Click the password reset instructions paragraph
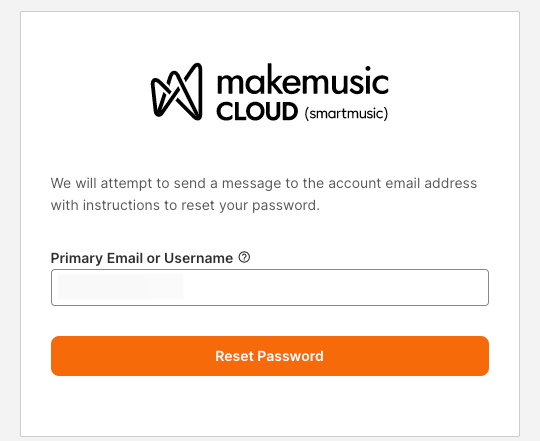 [263, 194]
